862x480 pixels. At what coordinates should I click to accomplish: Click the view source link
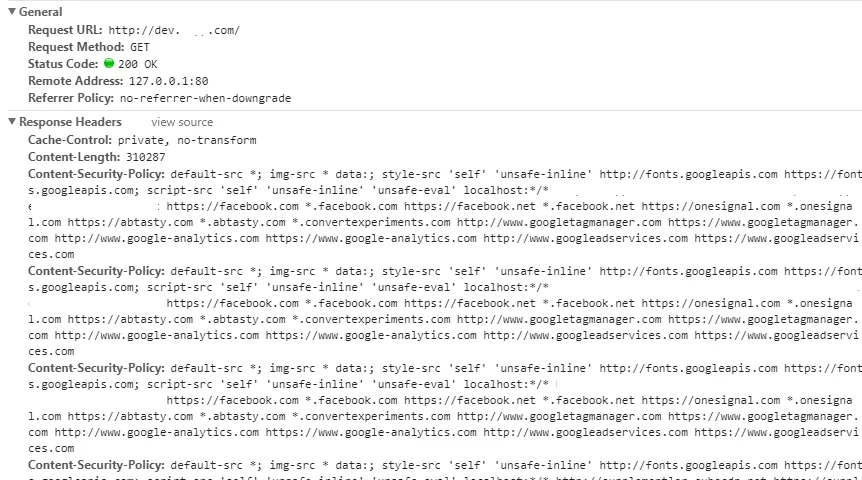[x=182, y=122]
